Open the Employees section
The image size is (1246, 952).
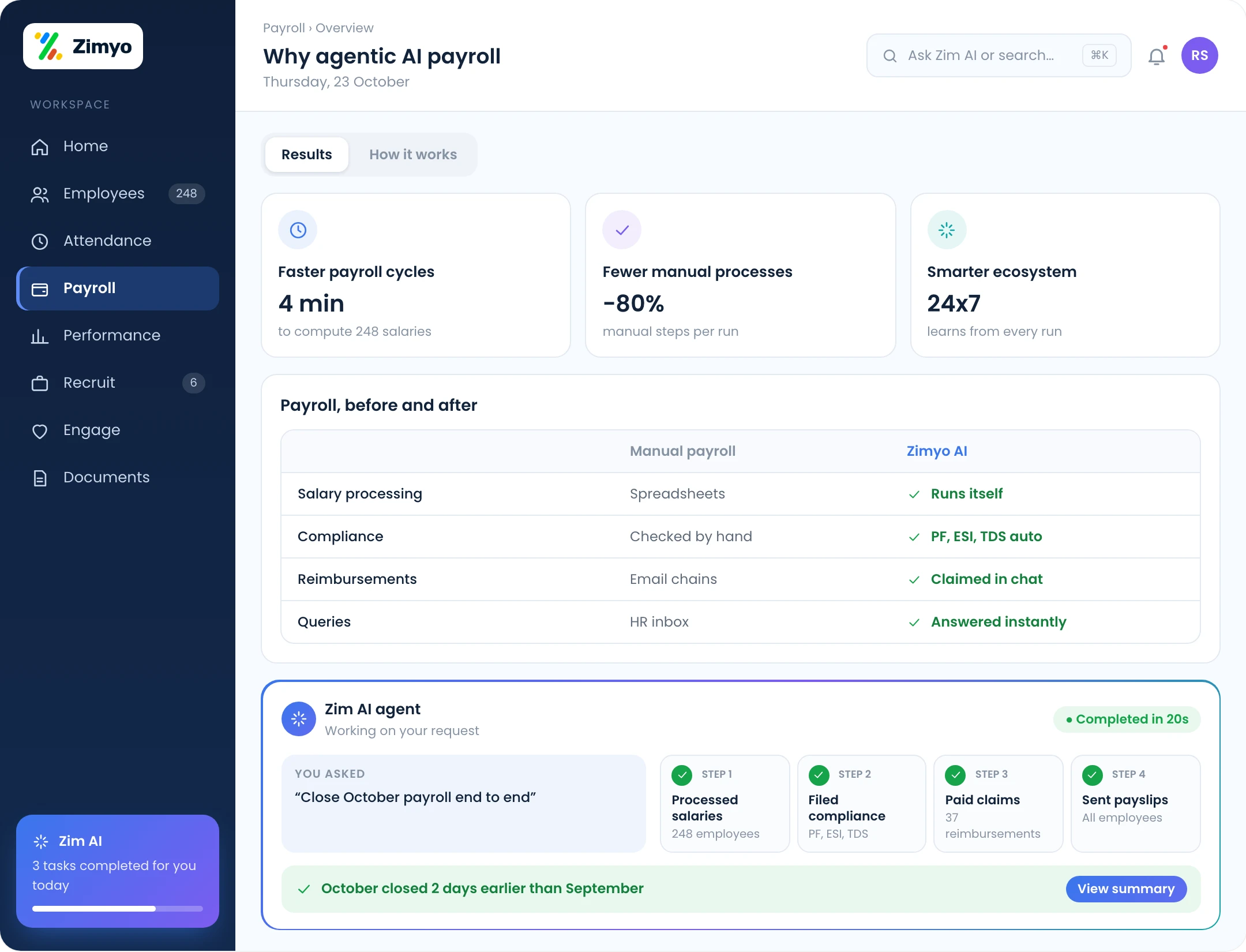pos(118,193)
